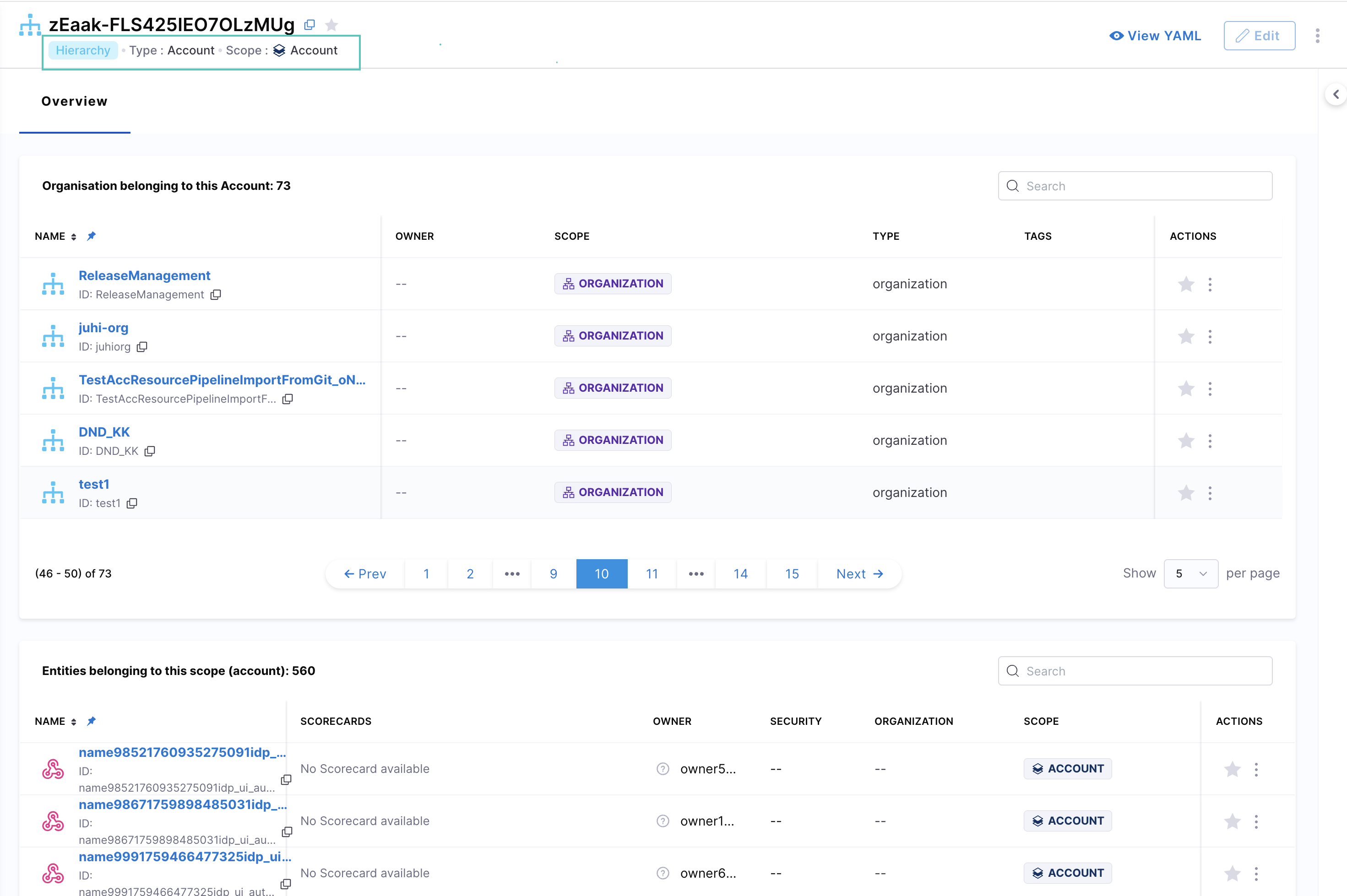Favorite this account with the title star

pos(331,25)
